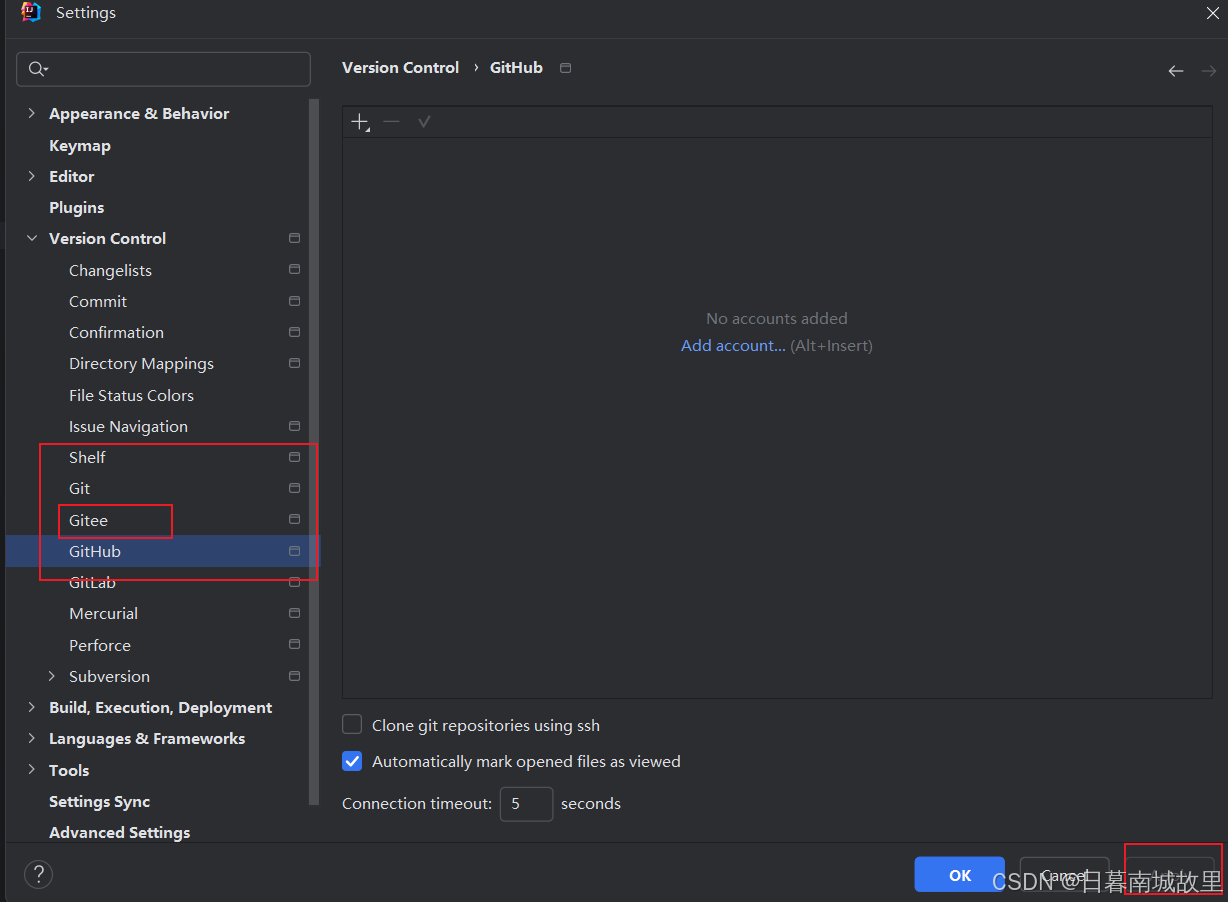Click the 'No accounts added' text
1228x902 pixels.
(x=777, y=318)
